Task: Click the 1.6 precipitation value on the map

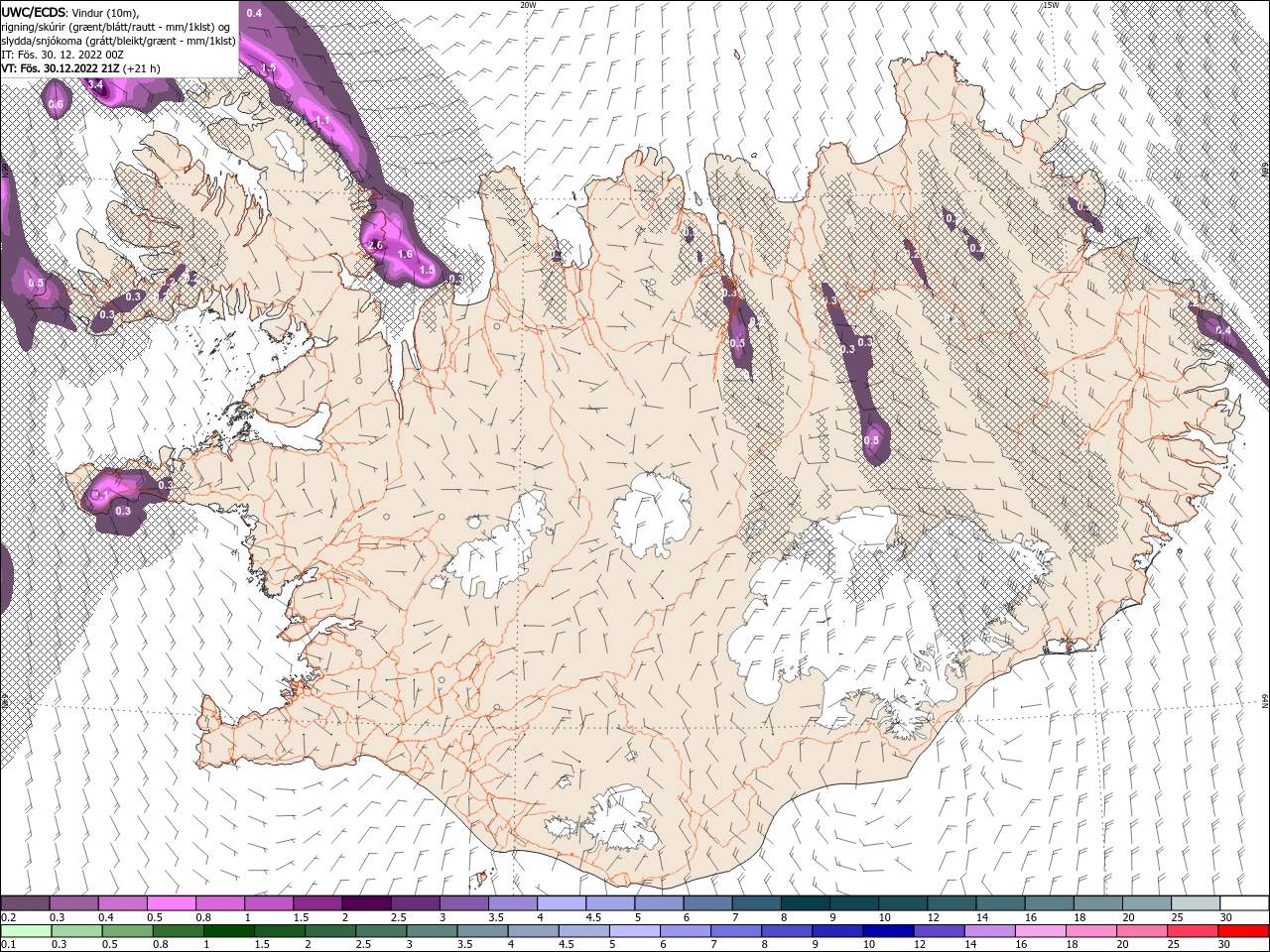Action: tap(404, 255)
